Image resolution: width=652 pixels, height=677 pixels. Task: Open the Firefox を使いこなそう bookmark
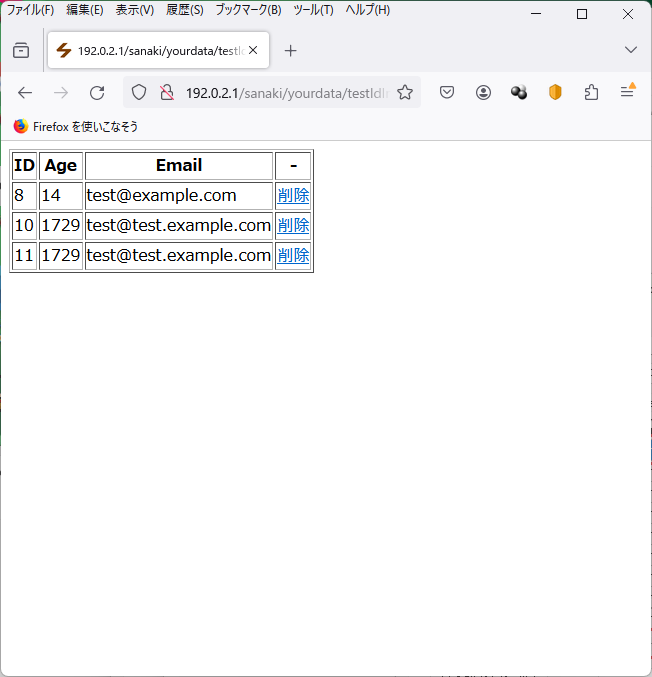76,127
